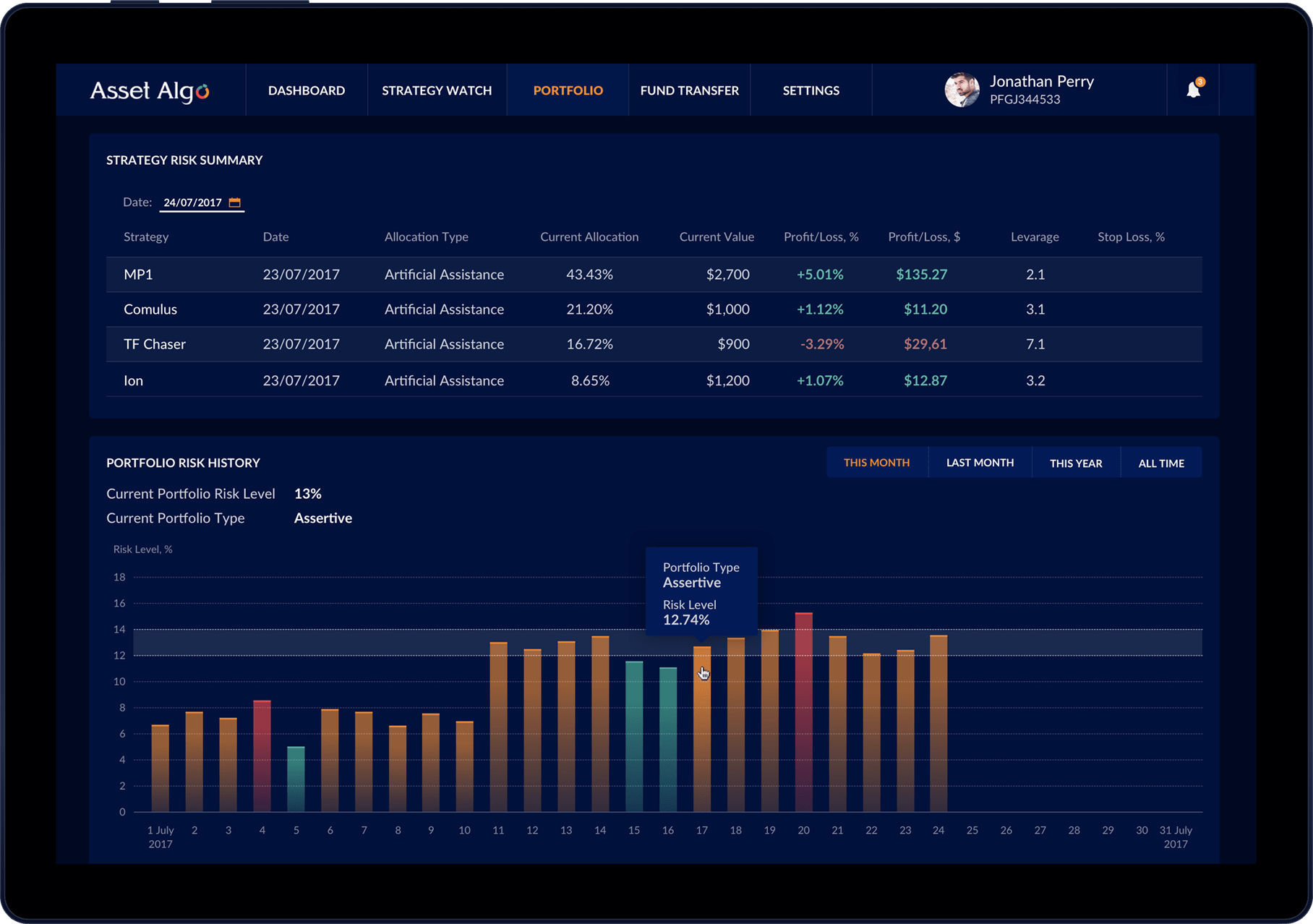1313x924 pixels.
Task: Display All Time risk history
Action: [1161, 463]
